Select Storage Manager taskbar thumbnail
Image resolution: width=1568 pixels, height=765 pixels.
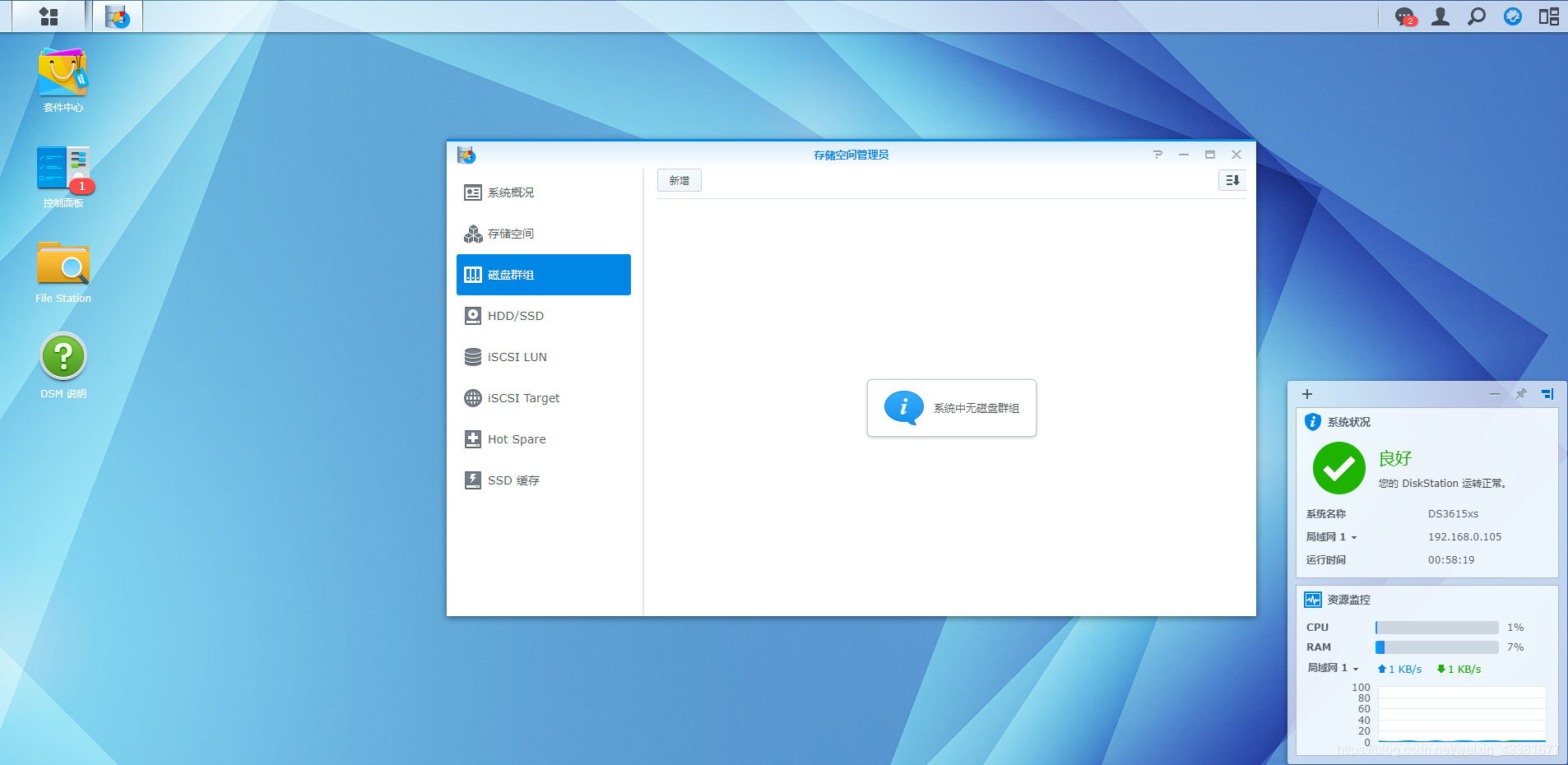pos(118,16)
